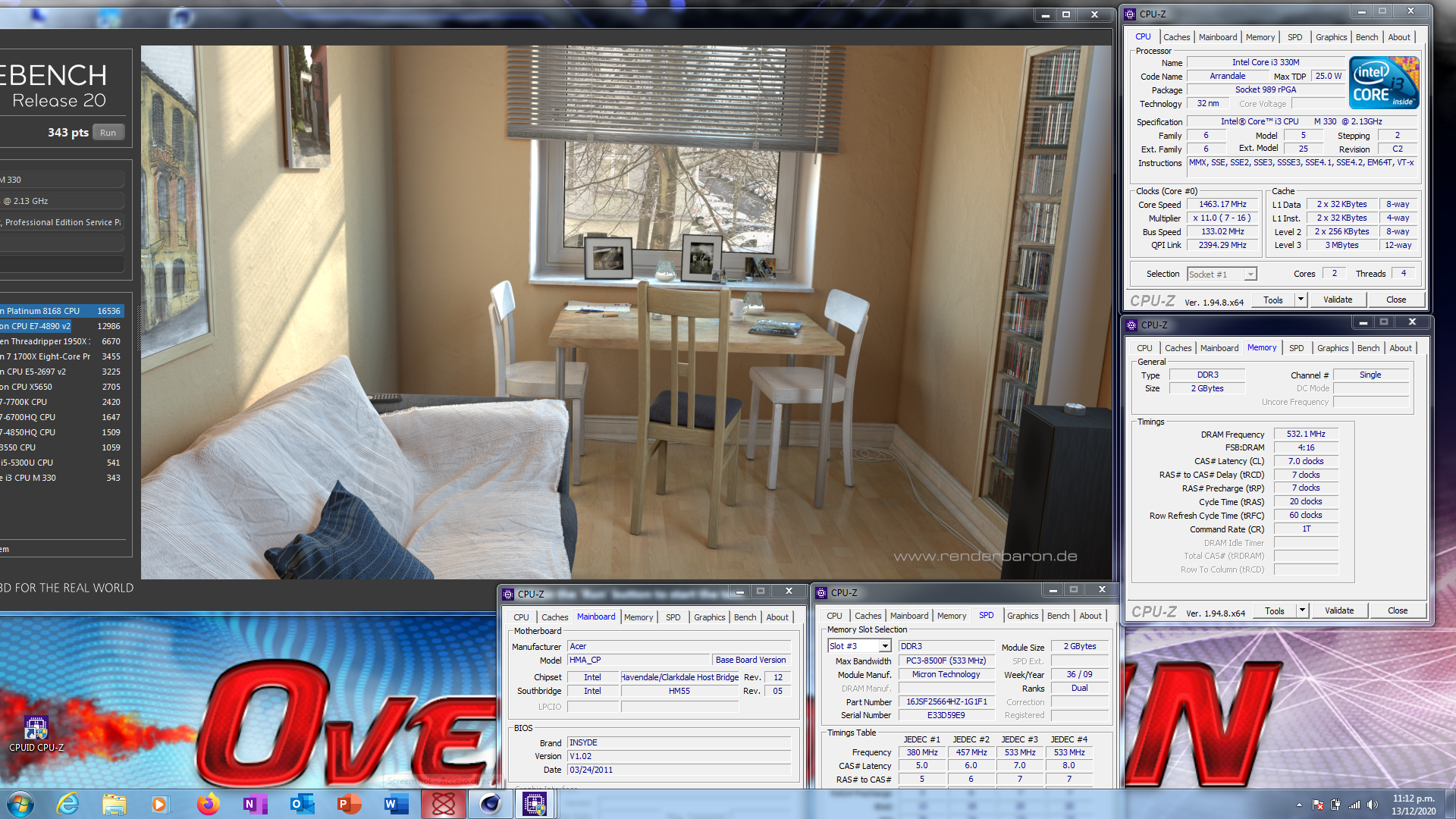1456x819 pixels.
Task: Click the Show desktop strip beside the clock
Action: tap(1450, 804)
